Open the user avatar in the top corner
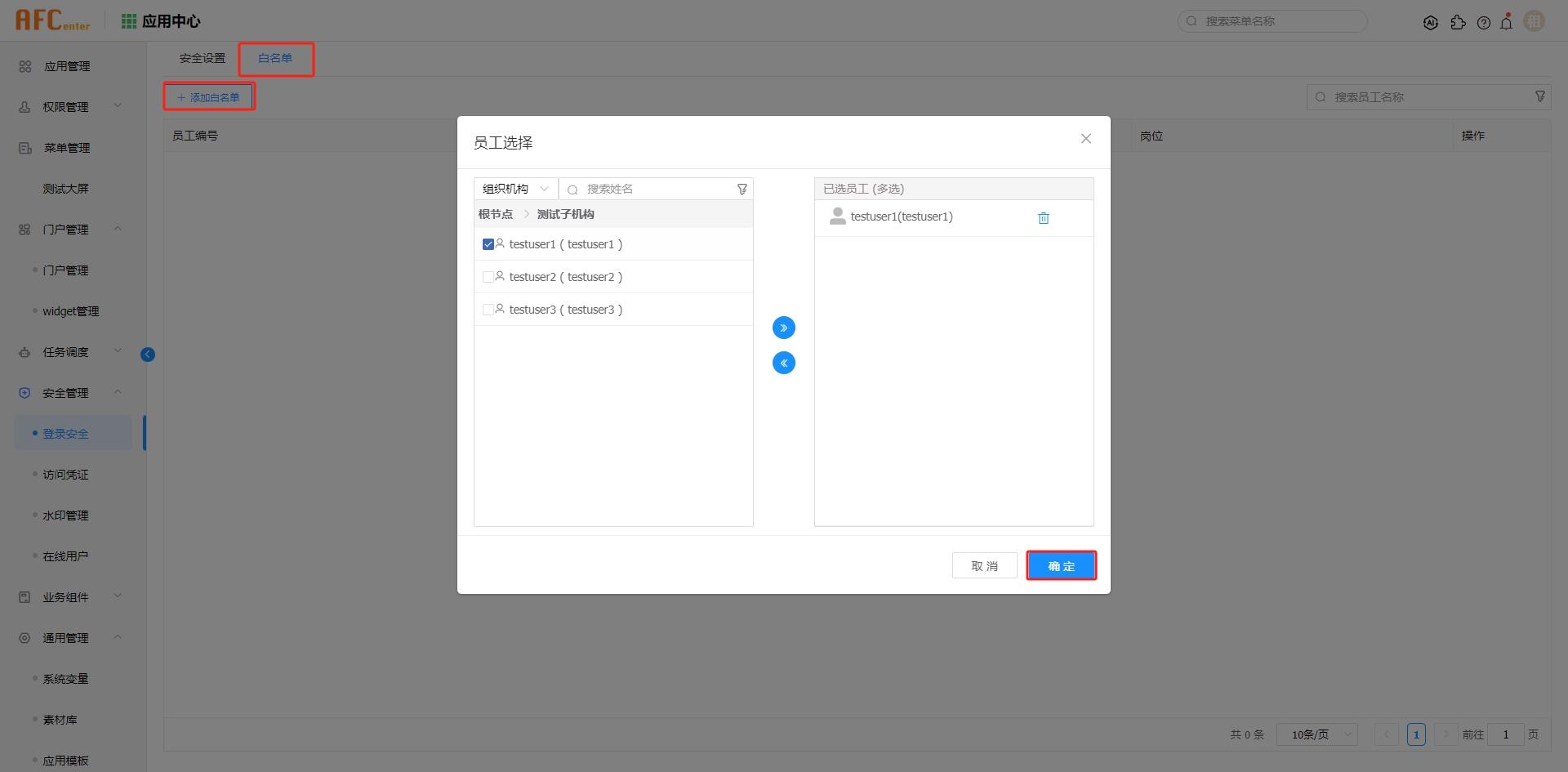Viewport: 1568px width, 772px height. tap(1534, 21)
